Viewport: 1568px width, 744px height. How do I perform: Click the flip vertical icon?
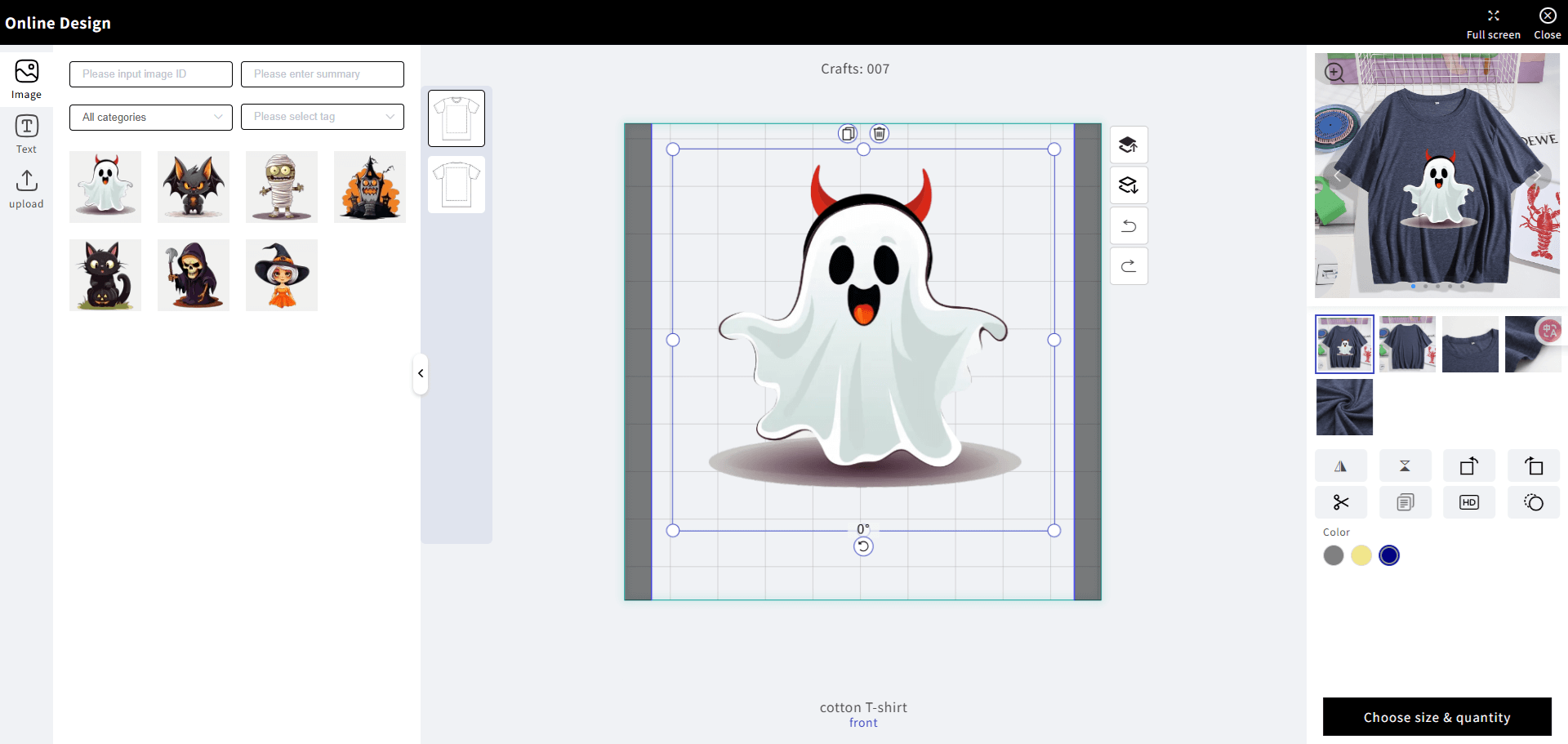[x=1405, y=466]
